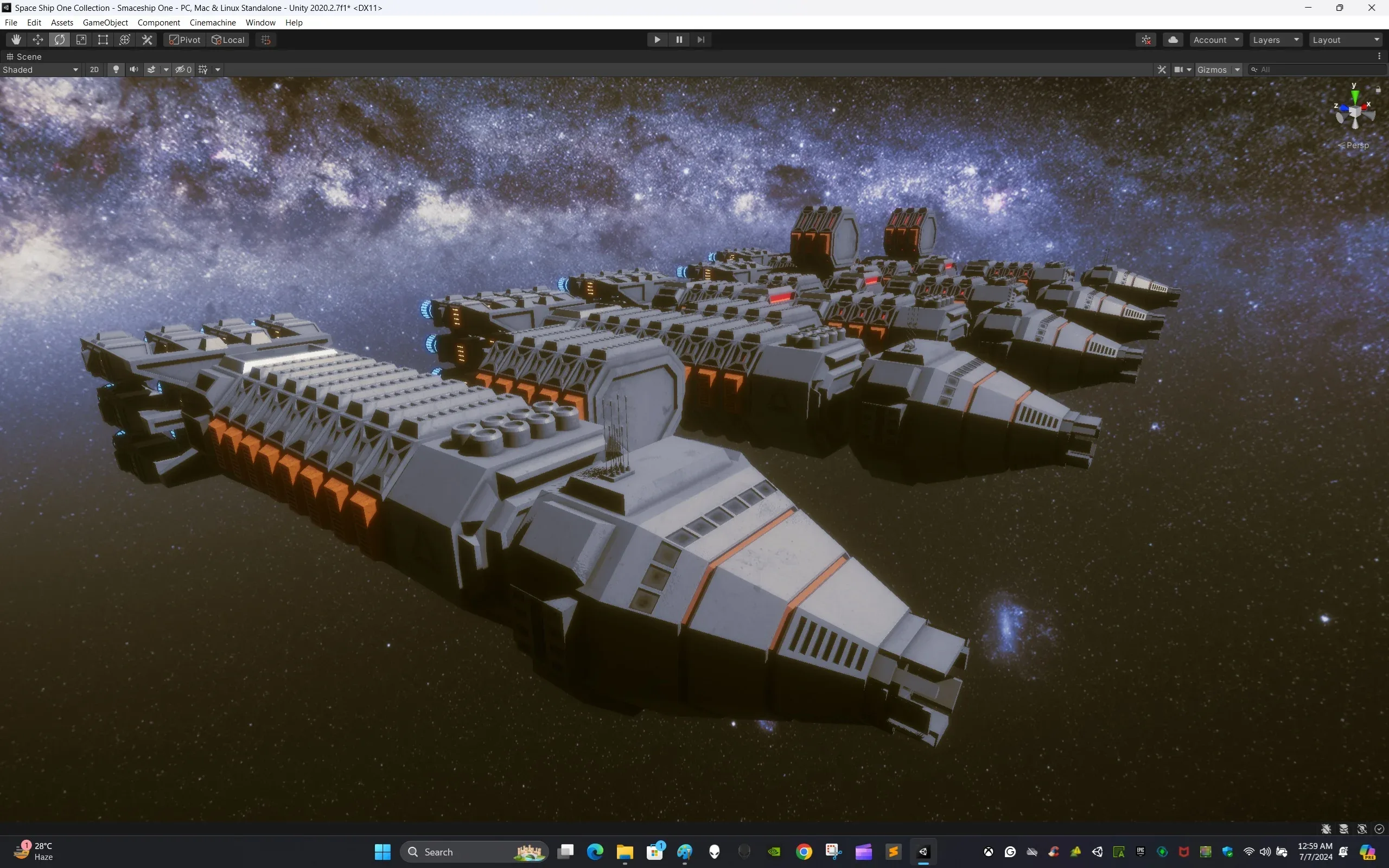Viewport: 1389px width, 868px height.
Task: Activate the Move tool
Action: [x=37, y=39]
